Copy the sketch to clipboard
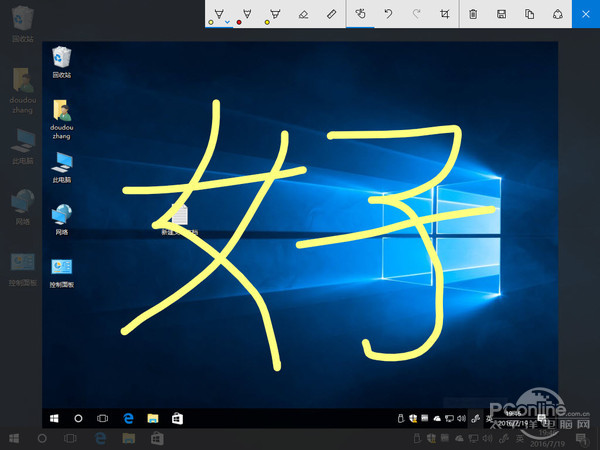Image resolution: width=600 pixels, height=450 pixels. click(x=530, y=14)
